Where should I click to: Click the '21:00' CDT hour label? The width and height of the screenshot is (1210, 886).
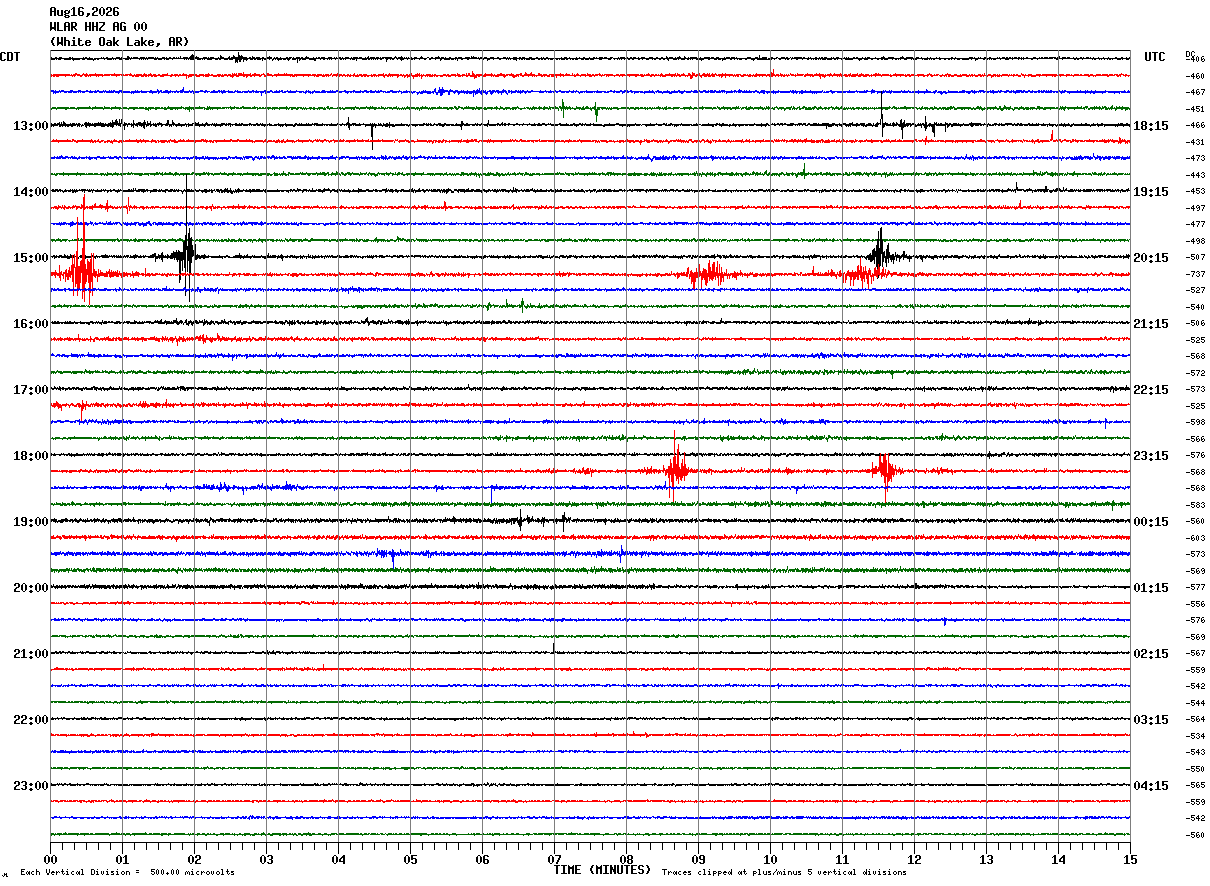pos(30,654)
